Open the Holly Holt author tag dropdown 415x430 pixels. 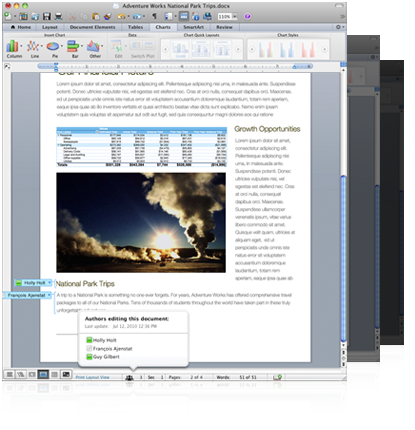tap(50, 283)
